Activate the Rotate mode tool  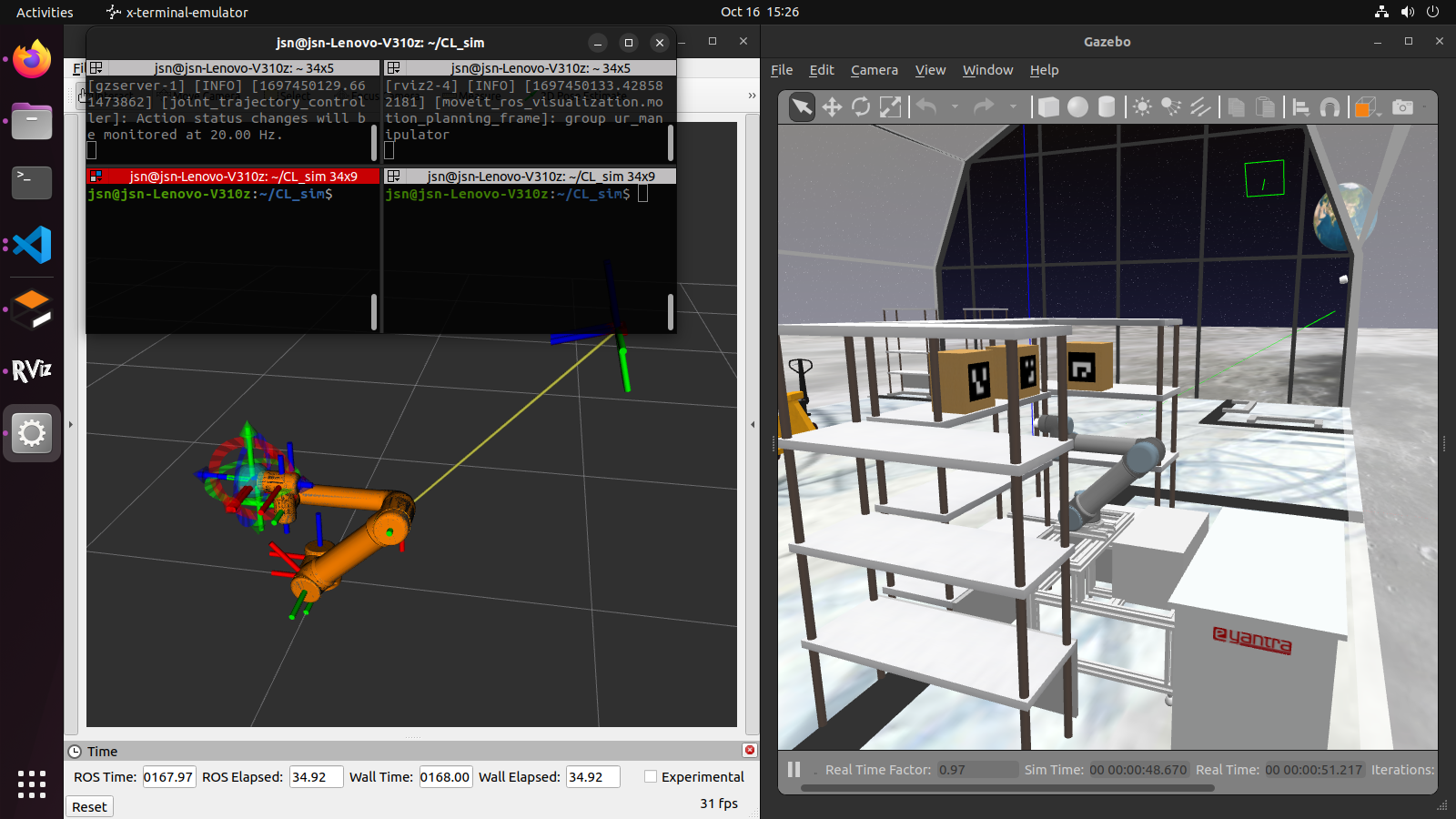click(861, 107)
